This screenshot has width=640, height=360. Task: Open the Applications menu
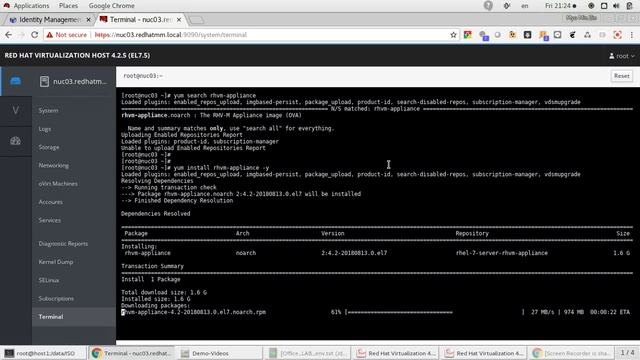tap(31, 6)
